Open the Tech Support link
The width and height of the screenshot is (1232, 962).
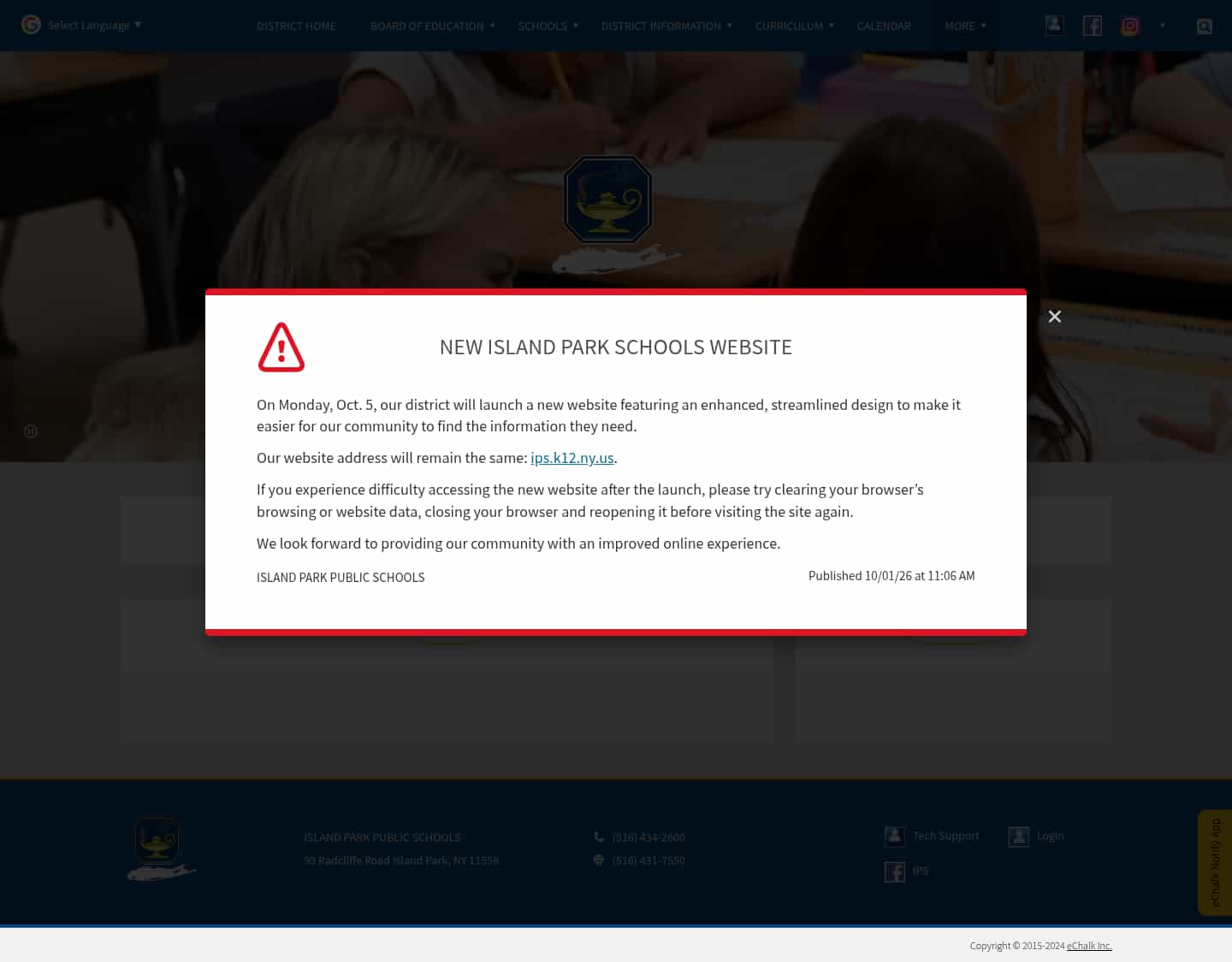(946, 835)
